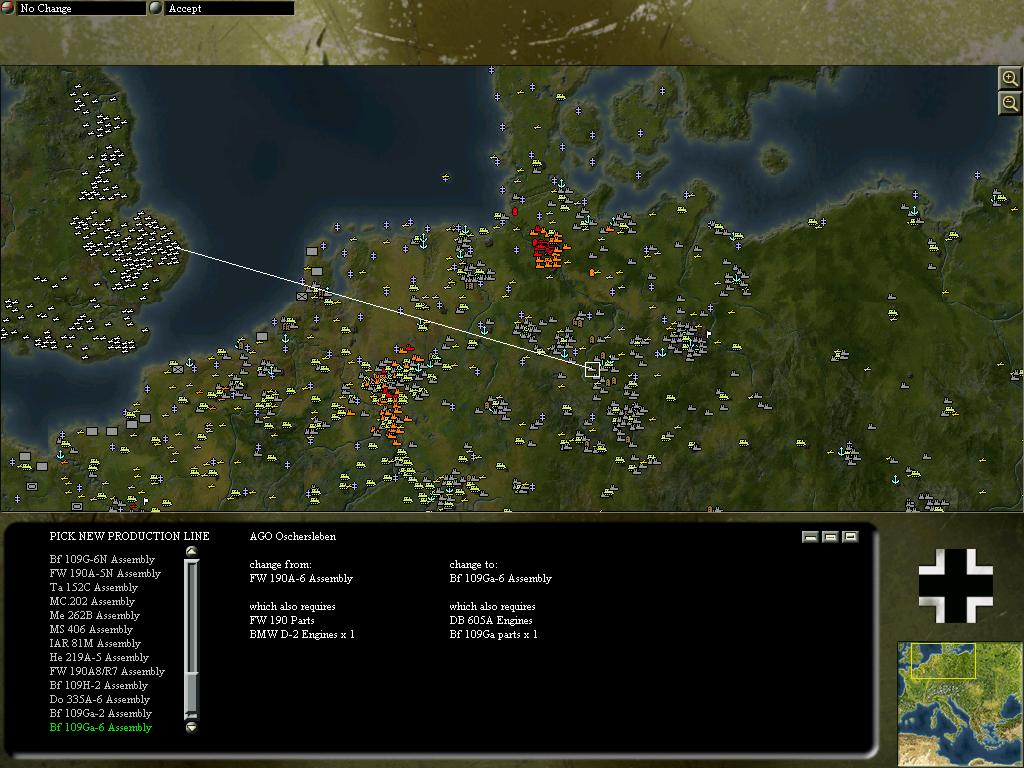This screenshot has height=768, width=1024.
Task: Click FW 190A-6 Assembly under change from
Action: pos(301,579)
